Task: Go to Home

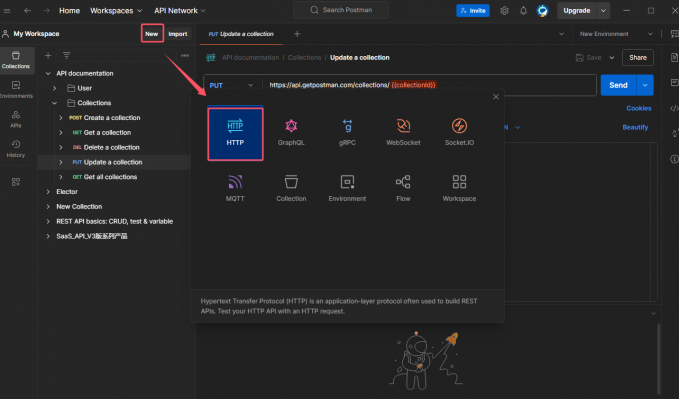Action: pos(69,10)
